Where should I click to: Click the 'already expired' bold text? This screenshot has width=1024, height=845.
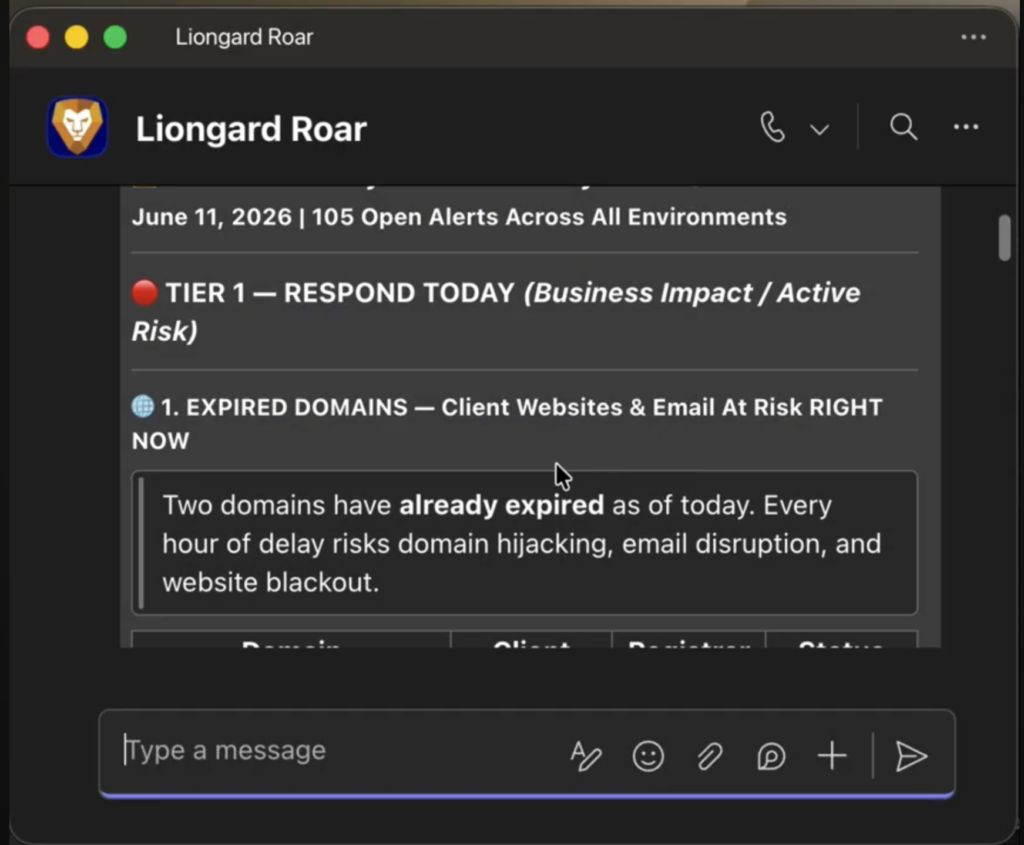502,505
